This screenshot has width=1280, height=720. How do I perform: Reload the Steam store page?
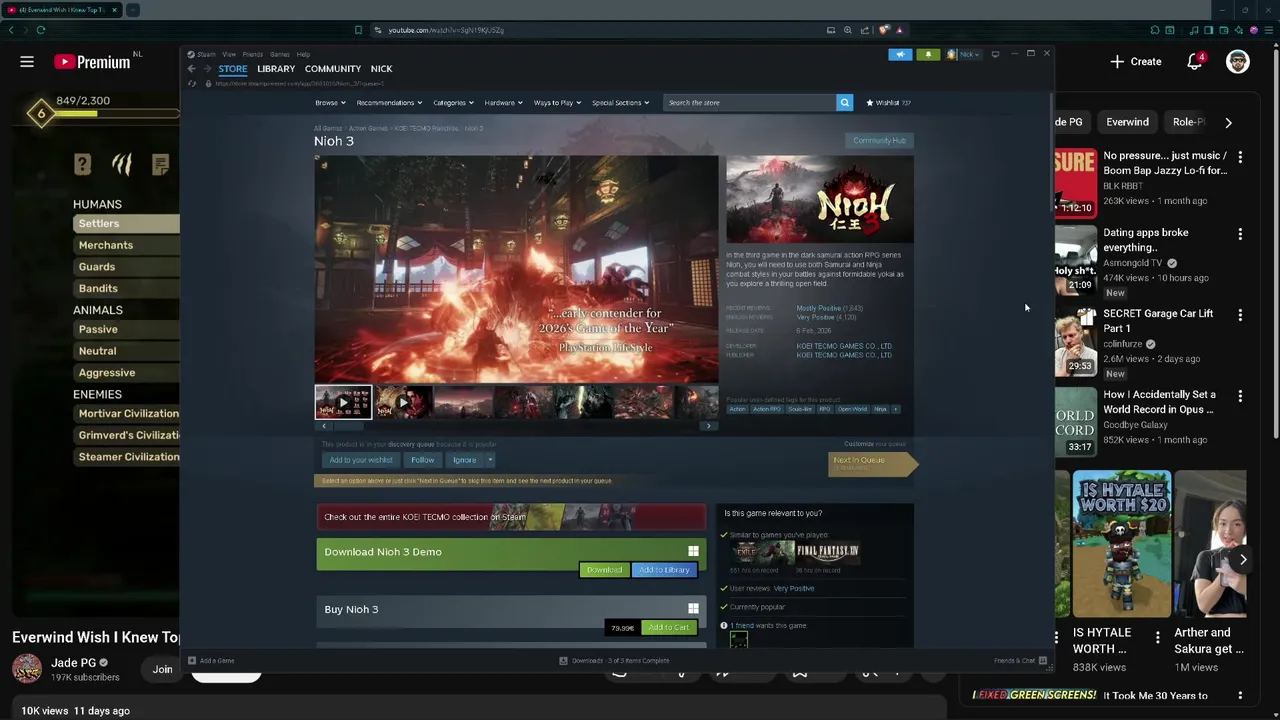tap(192, 83)
